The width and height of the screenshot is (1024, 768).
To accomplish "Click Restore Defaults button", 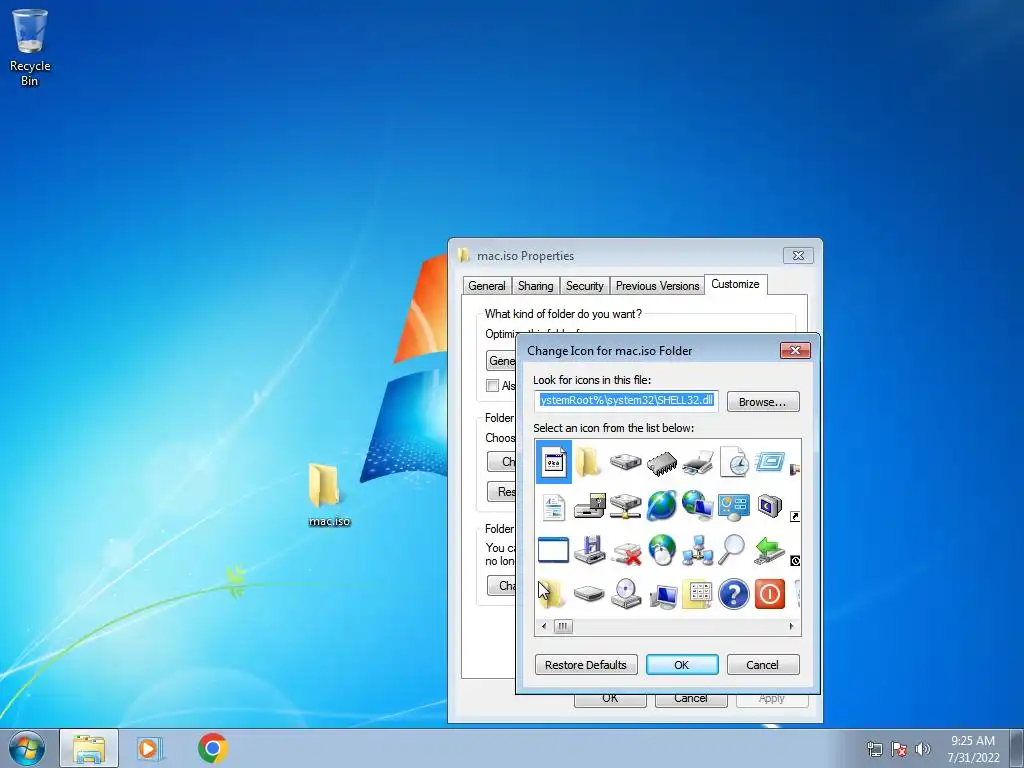I will tap(586, 664).
